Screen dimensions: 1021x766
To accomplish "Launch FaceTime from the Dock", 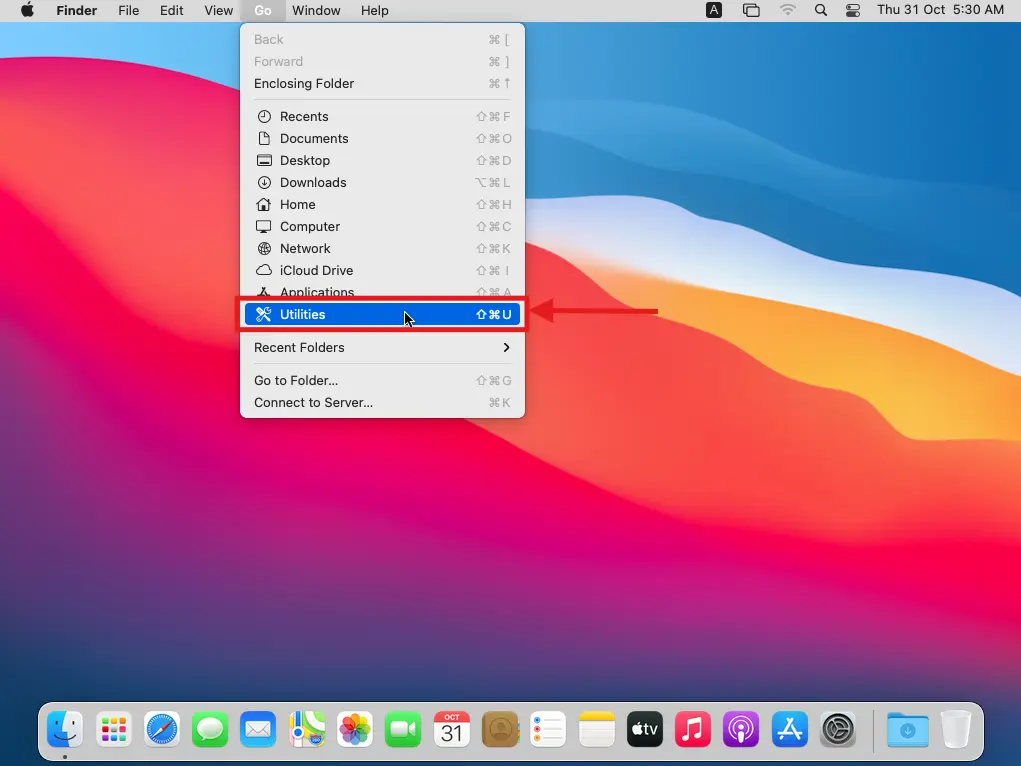I will pyautogui.click(x=403, y=729).
